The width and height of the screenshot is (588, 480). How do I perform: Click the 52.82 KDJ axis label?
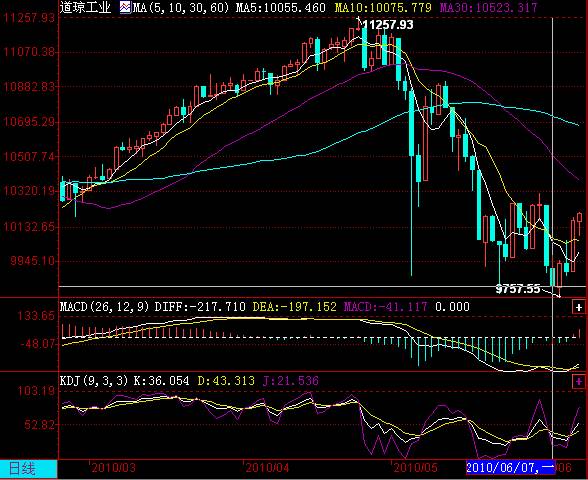pyautogui.click(x=40, y=425)
